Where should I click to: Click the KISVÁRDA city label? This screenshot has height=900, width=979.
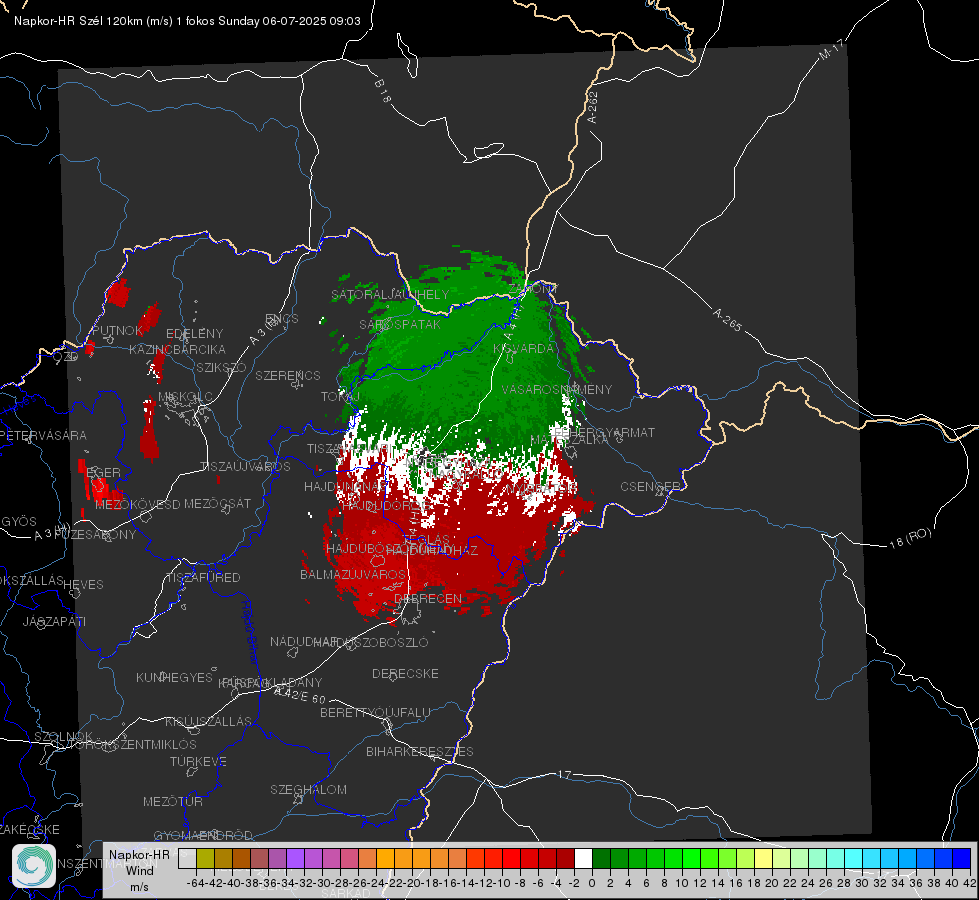pos(523,349)
